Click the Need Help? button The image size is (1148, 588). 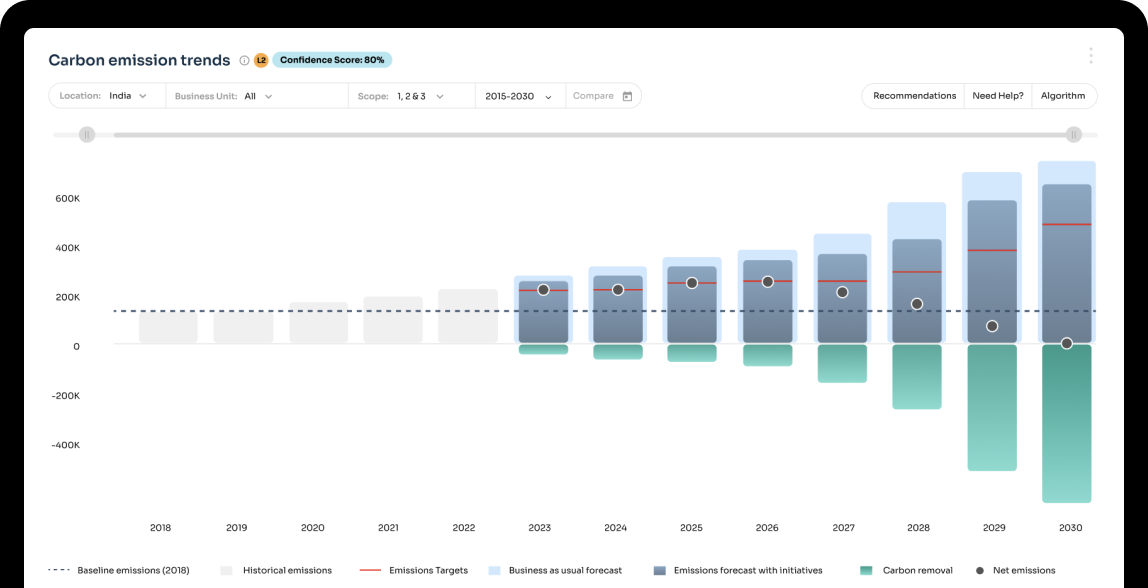pos(997,95)
